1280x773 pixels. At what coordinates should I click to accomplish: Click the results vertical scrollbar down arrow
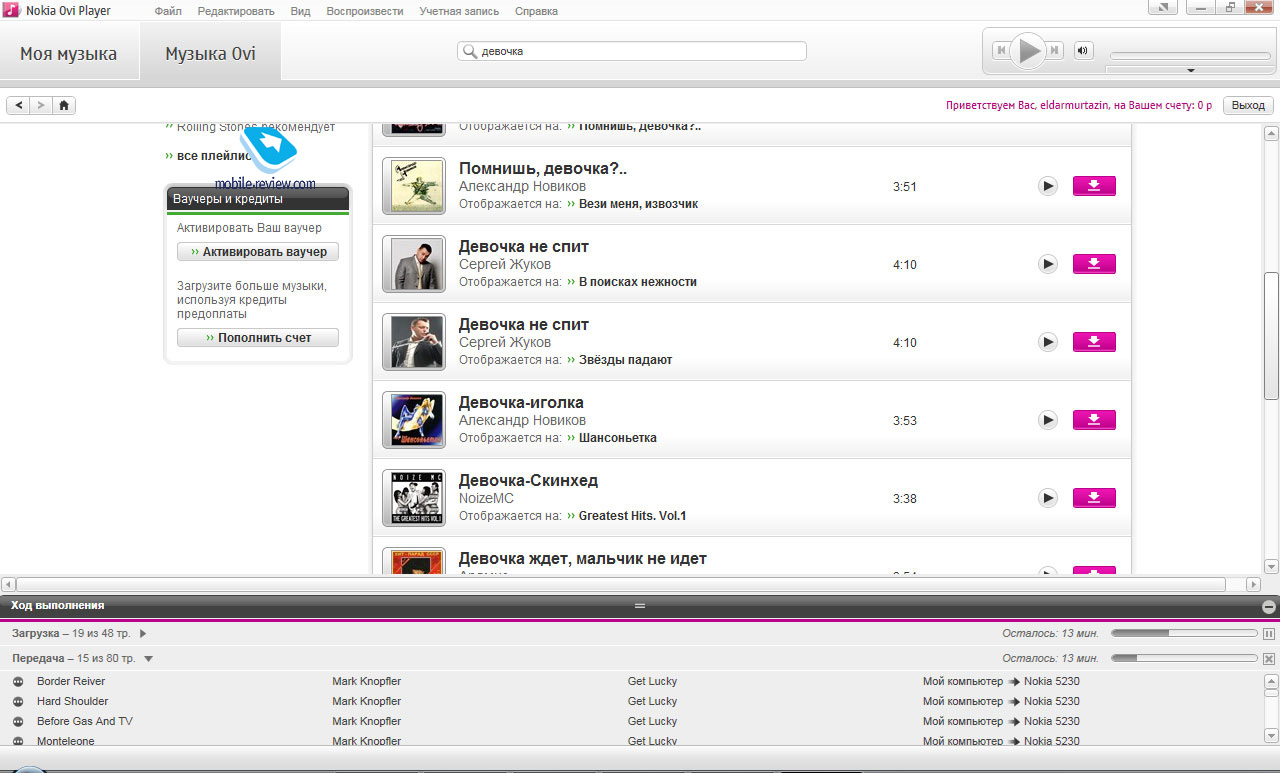point(1271,565)
